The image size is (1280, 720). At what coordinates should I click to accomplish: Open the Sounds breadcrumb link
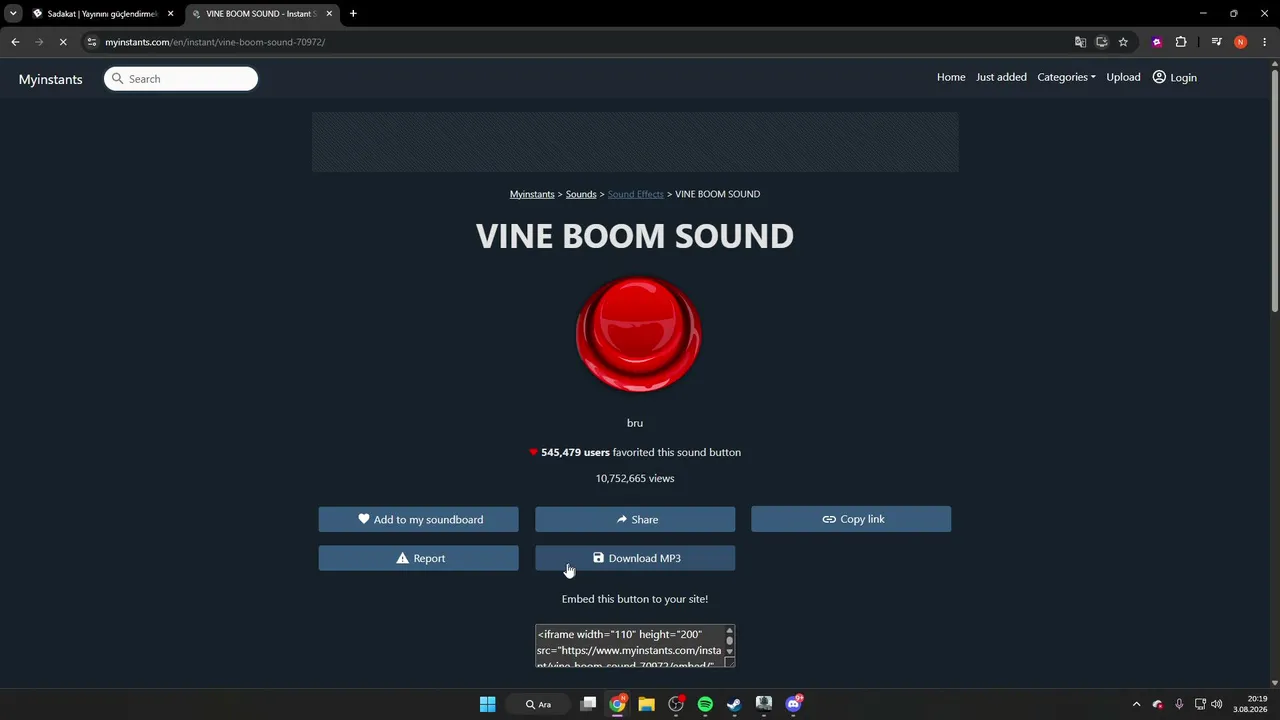pos(581,194)
